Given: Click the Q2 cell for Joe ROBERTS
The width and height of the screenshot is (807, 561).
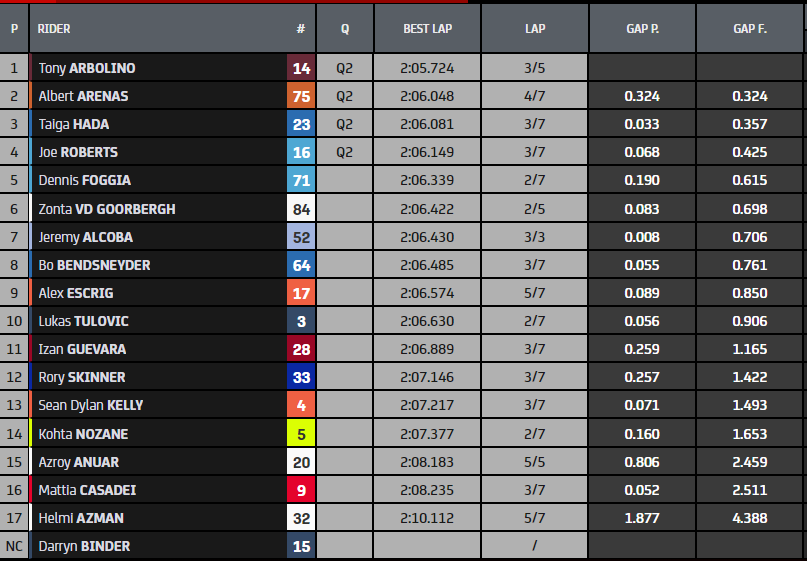Looking at the screenshot, I should click(x=344, y=153).
